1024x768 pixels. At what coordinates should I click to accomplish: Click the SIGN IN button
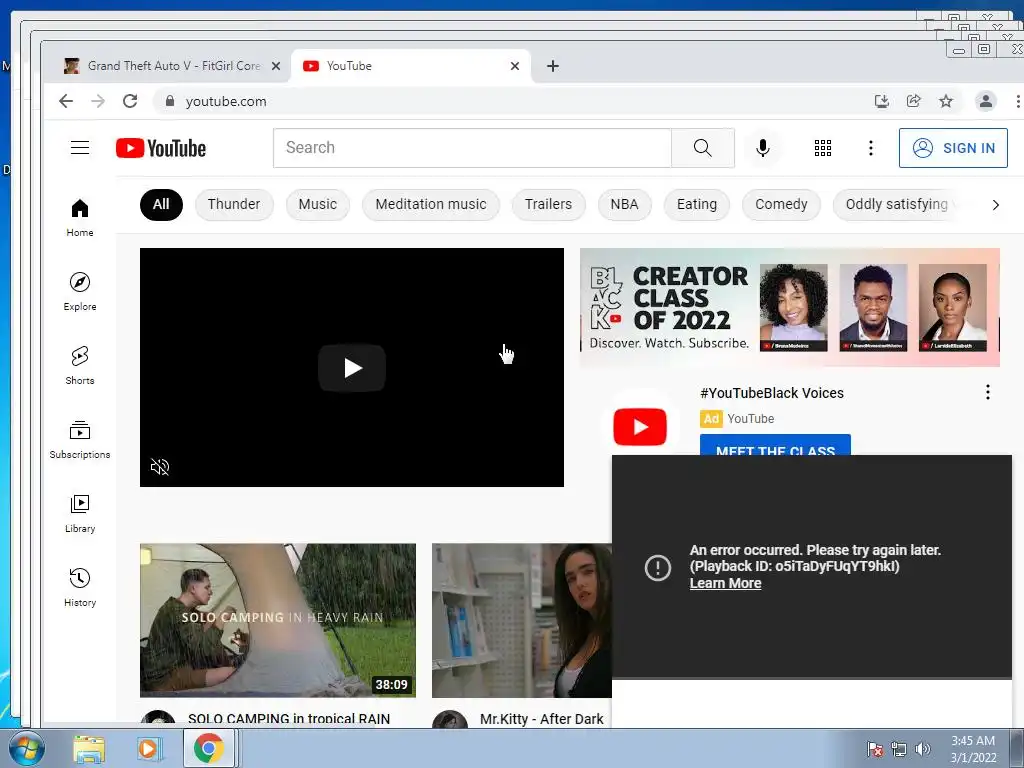point(953,148)
